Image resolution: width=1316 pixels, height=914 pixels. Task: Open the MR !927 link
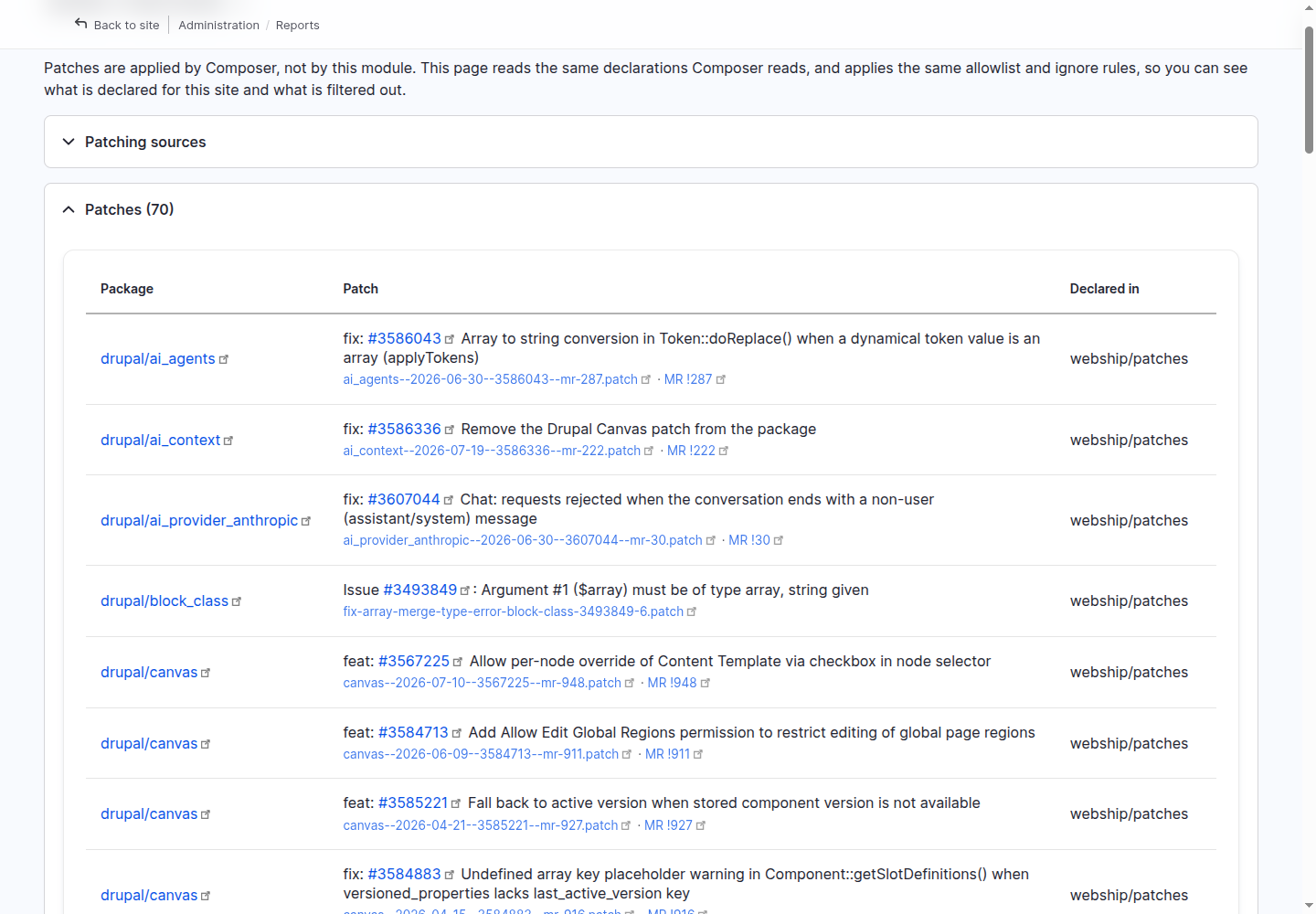point(668,825)
